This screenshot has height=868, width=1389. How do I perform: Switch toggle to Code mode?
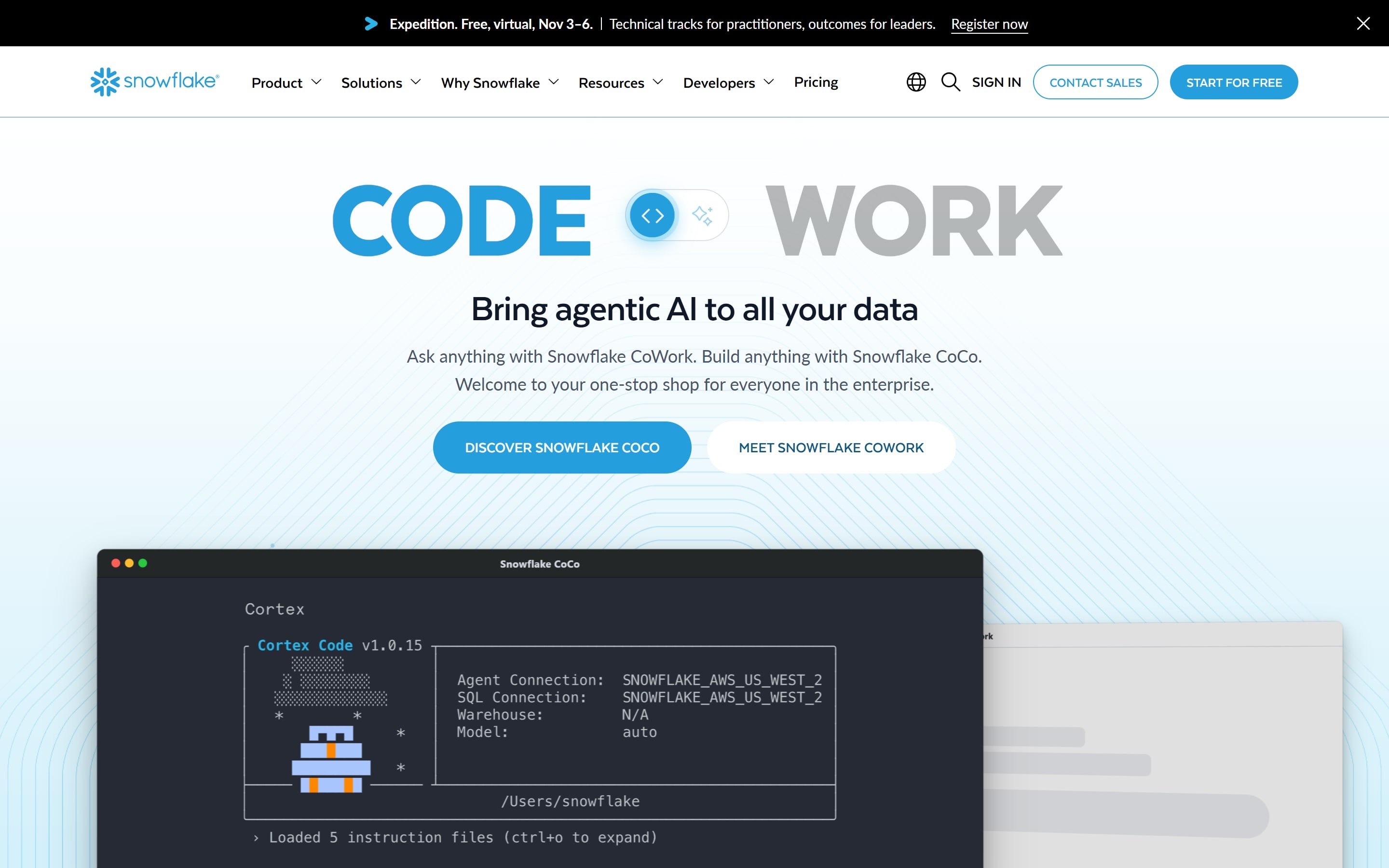tap(652, 215)
